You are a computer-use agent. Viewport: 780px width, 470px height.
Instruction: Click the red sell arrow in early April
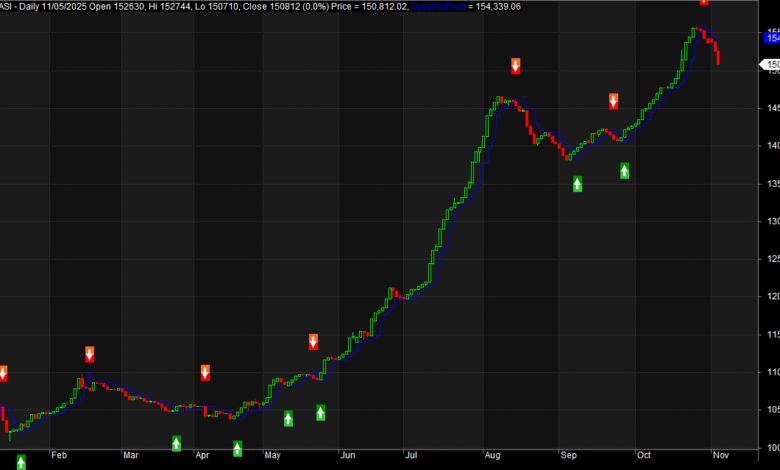point(205,373)
